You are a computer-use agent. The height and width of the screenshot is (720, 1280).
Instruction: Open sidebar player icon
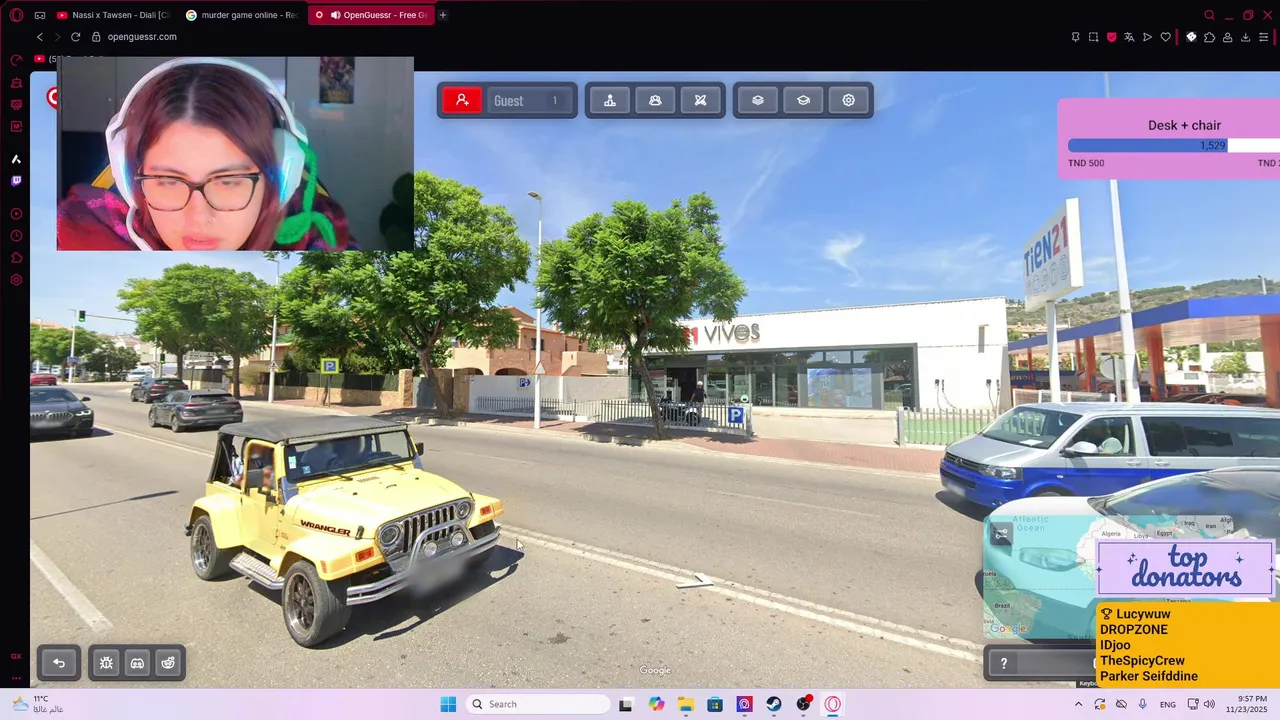[x=16, y=214]
